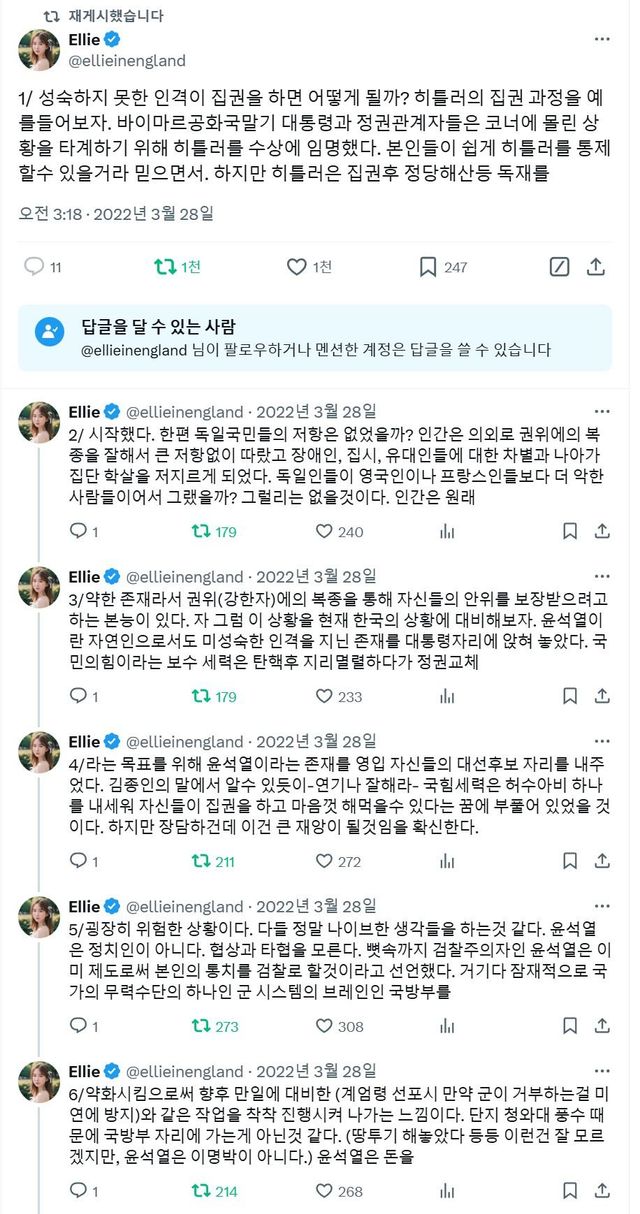
Task: Open more options menu for main tweet
Action: click(x=602, y=39)
